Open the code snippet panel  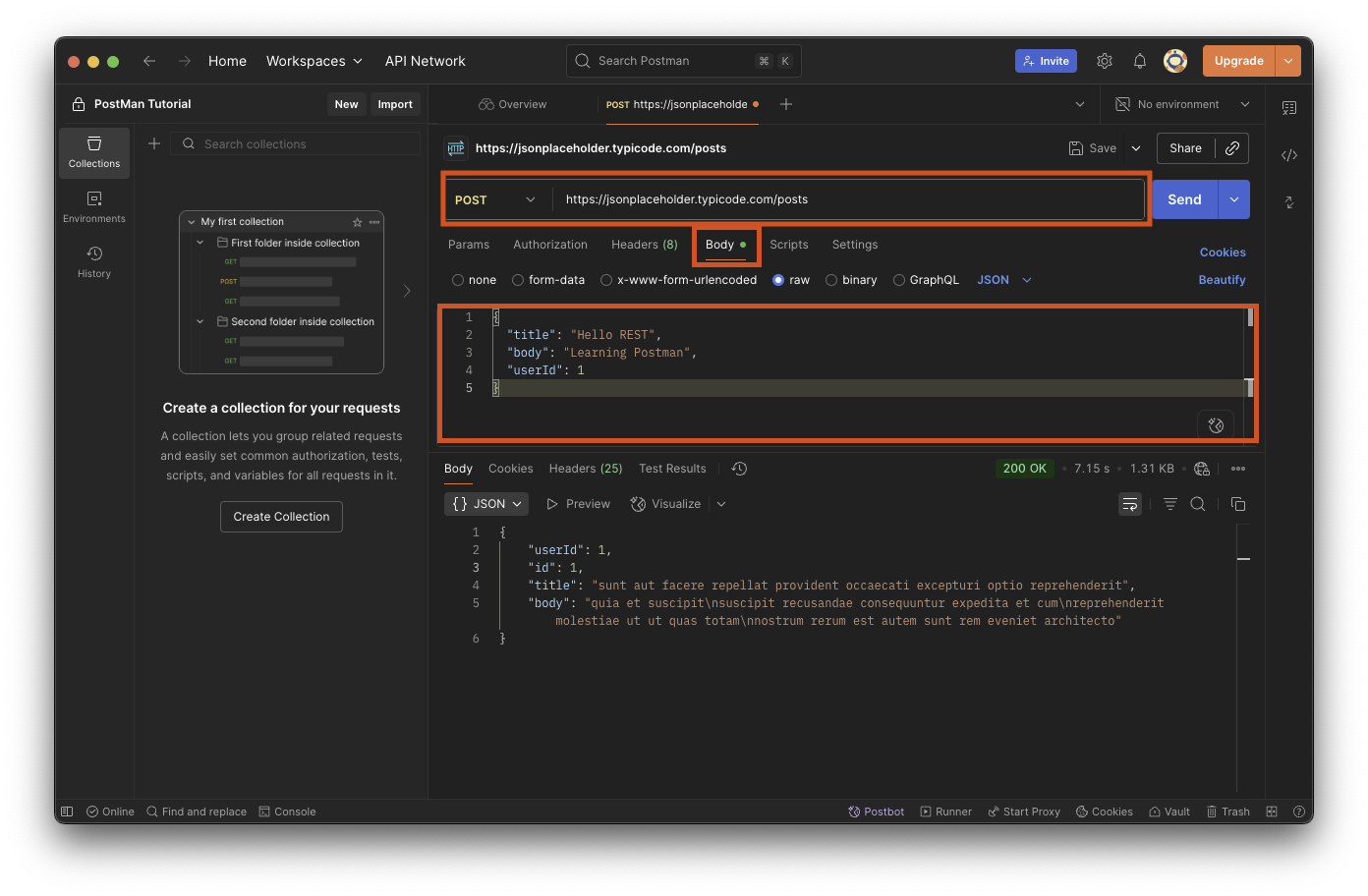(x=1289, y=155)
